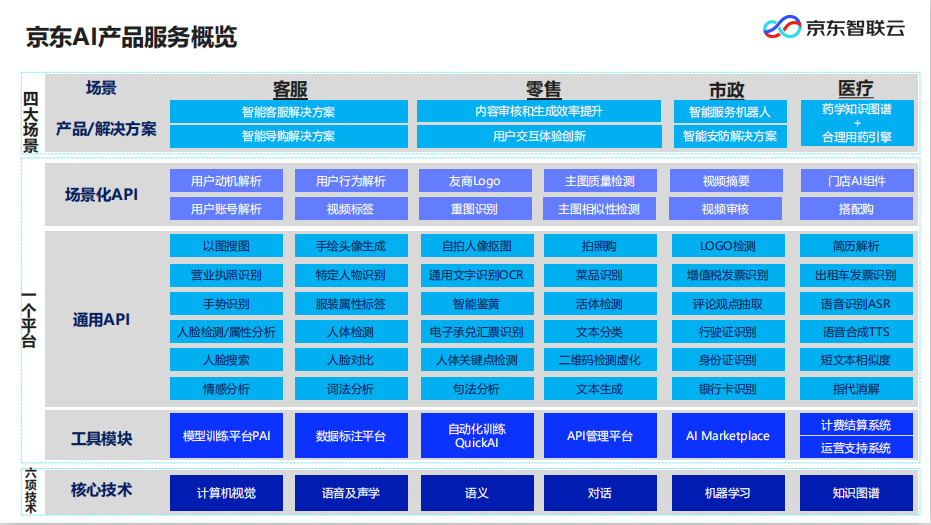
Task: Select the 手势识别 box
Action: pos(226,303)
